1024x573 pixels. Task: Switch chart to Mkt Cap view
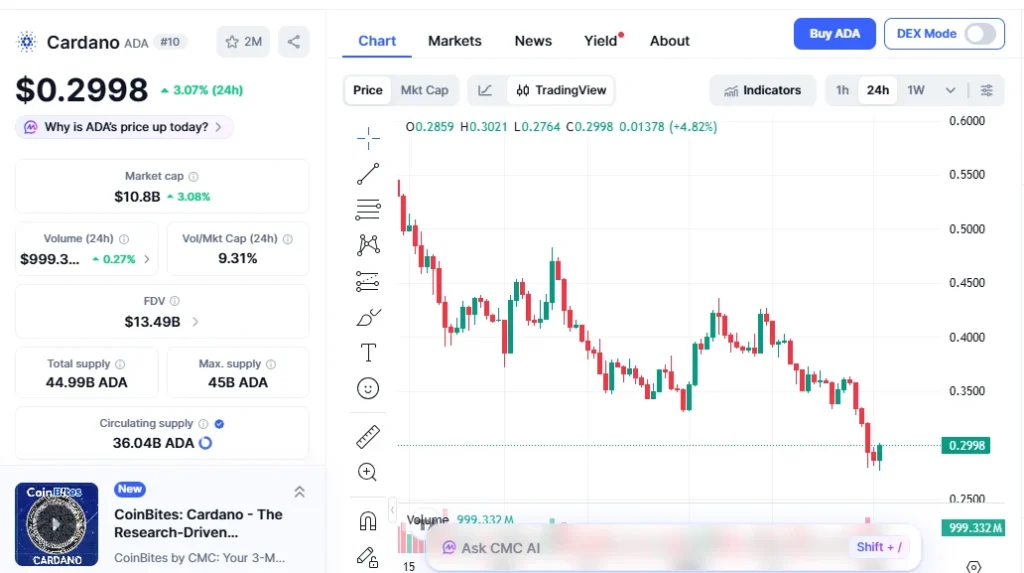pyautogui.click(x=424, y=90)
